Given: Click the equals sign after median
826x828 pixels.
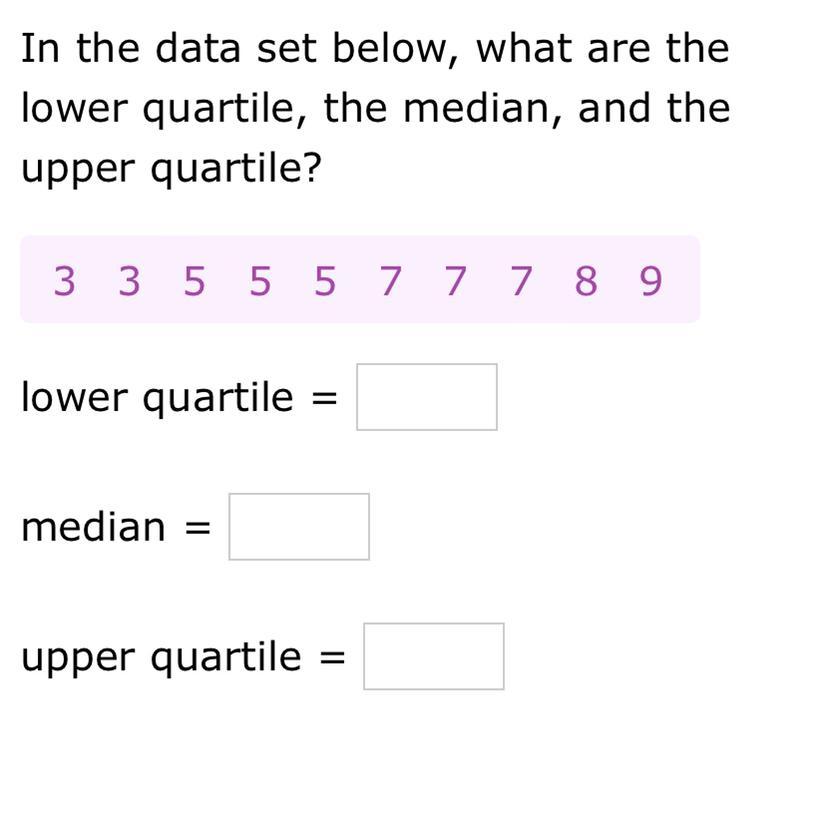Looking at the screenshot, I should 198,528.
